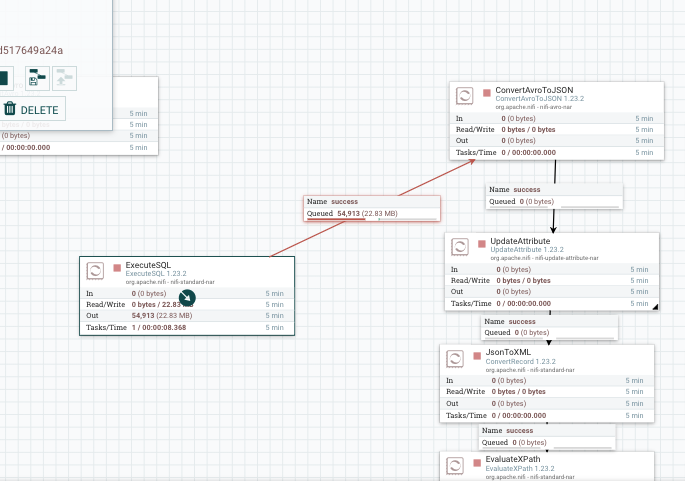Select success connection below ConvertAvroToJSON
685x481 pixels.
(554, 196)
